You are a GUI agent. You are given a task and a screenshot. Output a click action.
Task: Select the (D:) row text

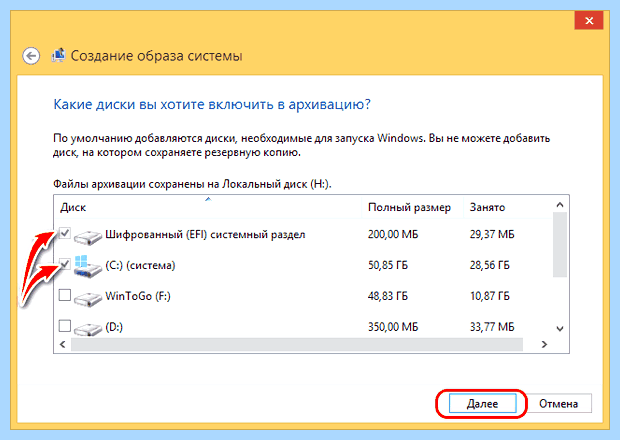[114, 327]
